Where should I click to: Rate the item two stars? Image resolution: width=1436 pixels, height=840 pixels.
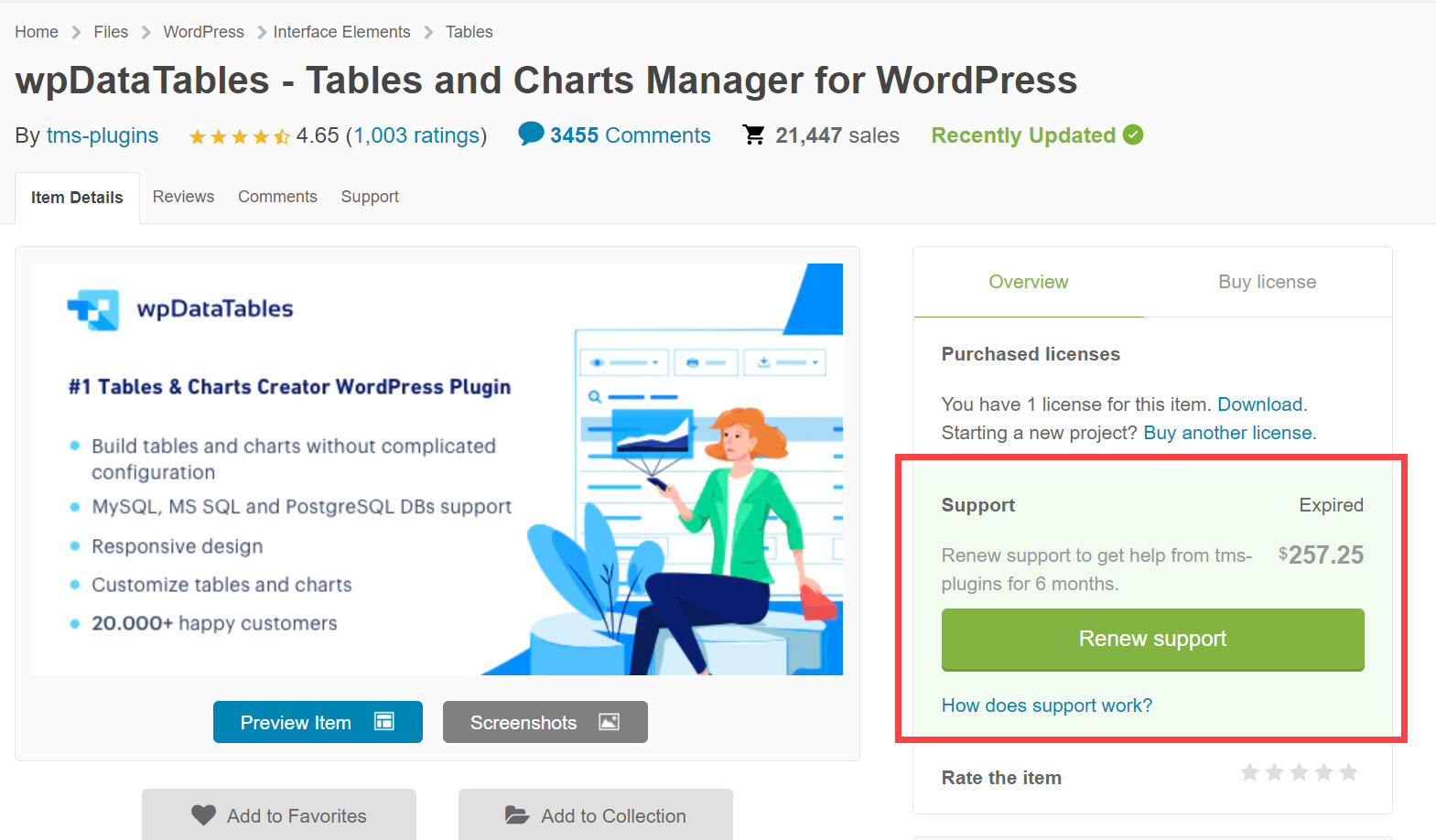tap(1274, 773)
